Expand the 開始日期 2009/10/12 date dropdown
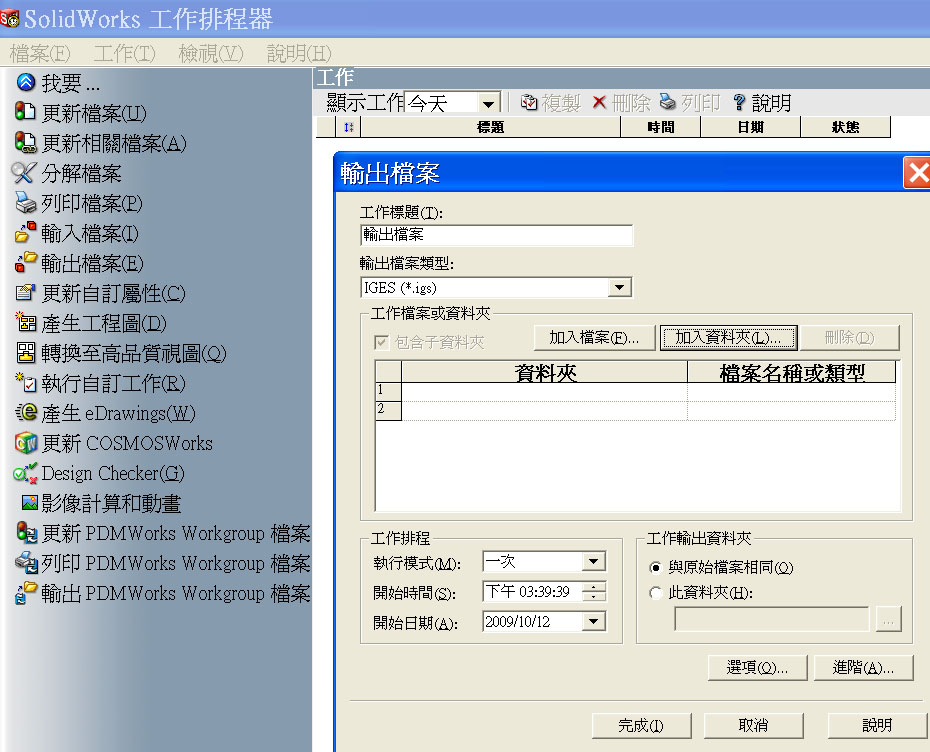 point(593,621)
